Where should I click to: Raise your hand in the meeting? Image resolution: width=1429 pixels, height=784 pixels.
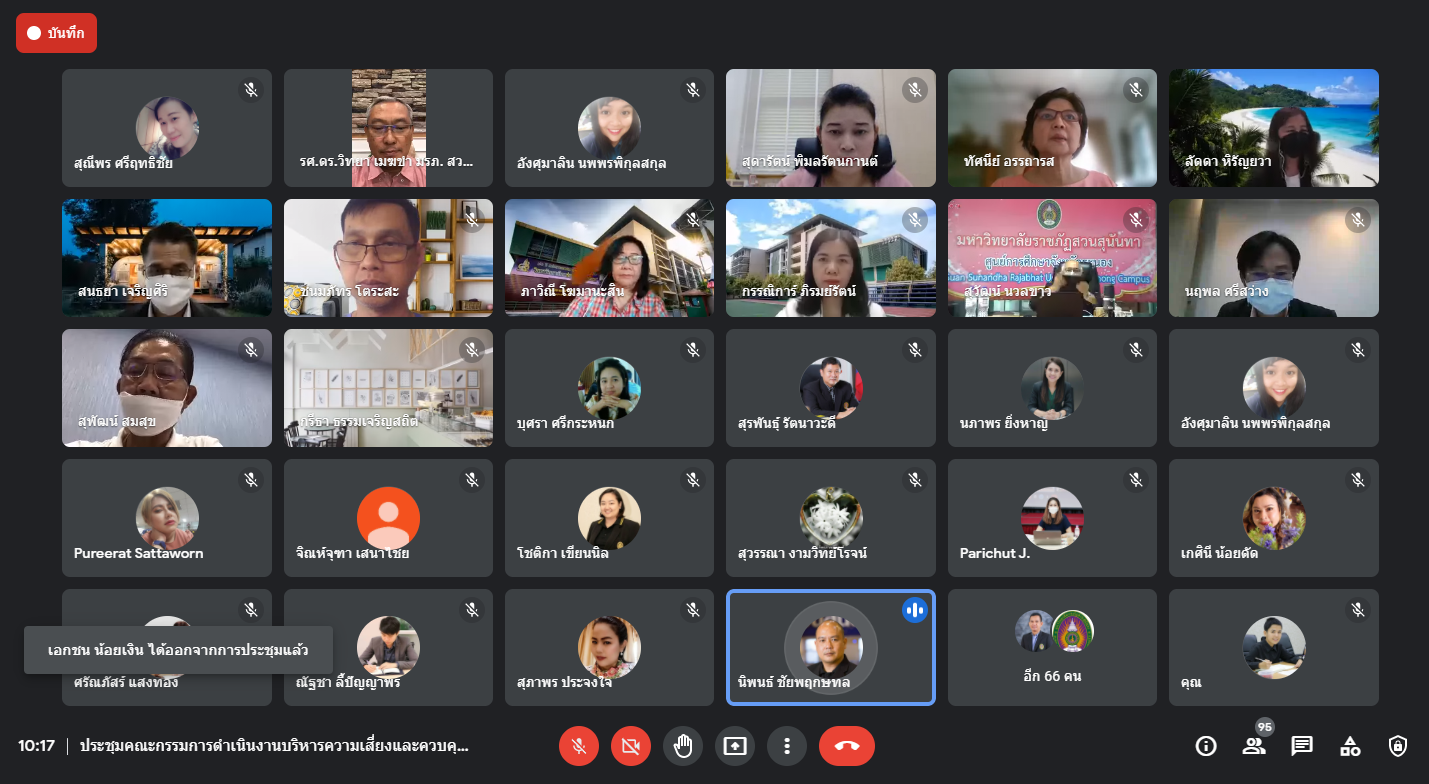pyautogui.click(x=683, y=746)
